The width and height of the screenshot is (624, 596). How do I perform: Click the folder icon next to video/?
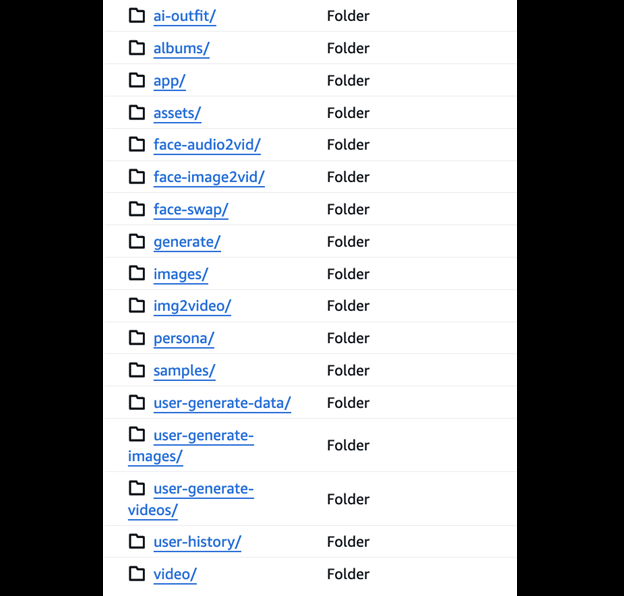pos(137,573)
